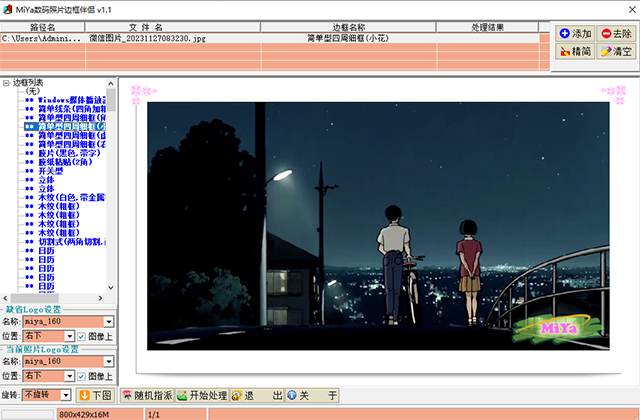640x420 pixels.
Task: Click border list vertical scrollbar thumb
Action: click(x=111, y=100)
